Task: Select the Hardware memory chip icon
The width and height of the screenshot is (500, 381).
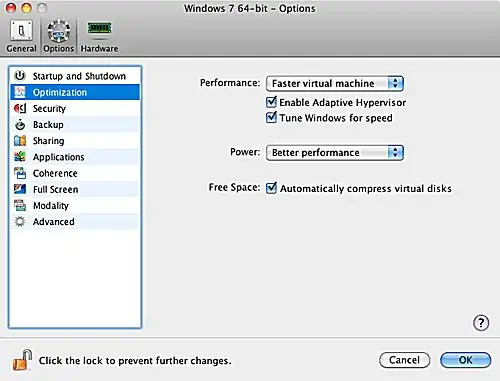Action: pos(99,28)
